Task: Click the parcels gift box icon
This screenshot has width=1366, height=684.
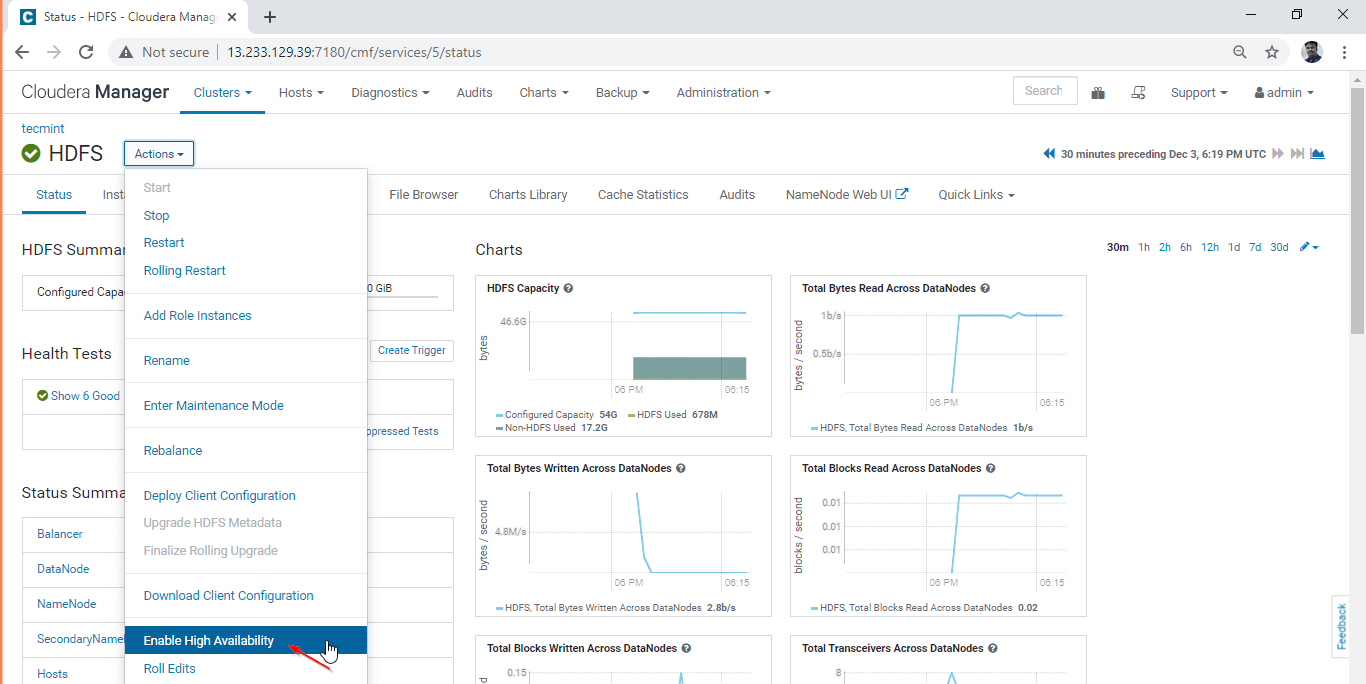Action: (1098, 93)
